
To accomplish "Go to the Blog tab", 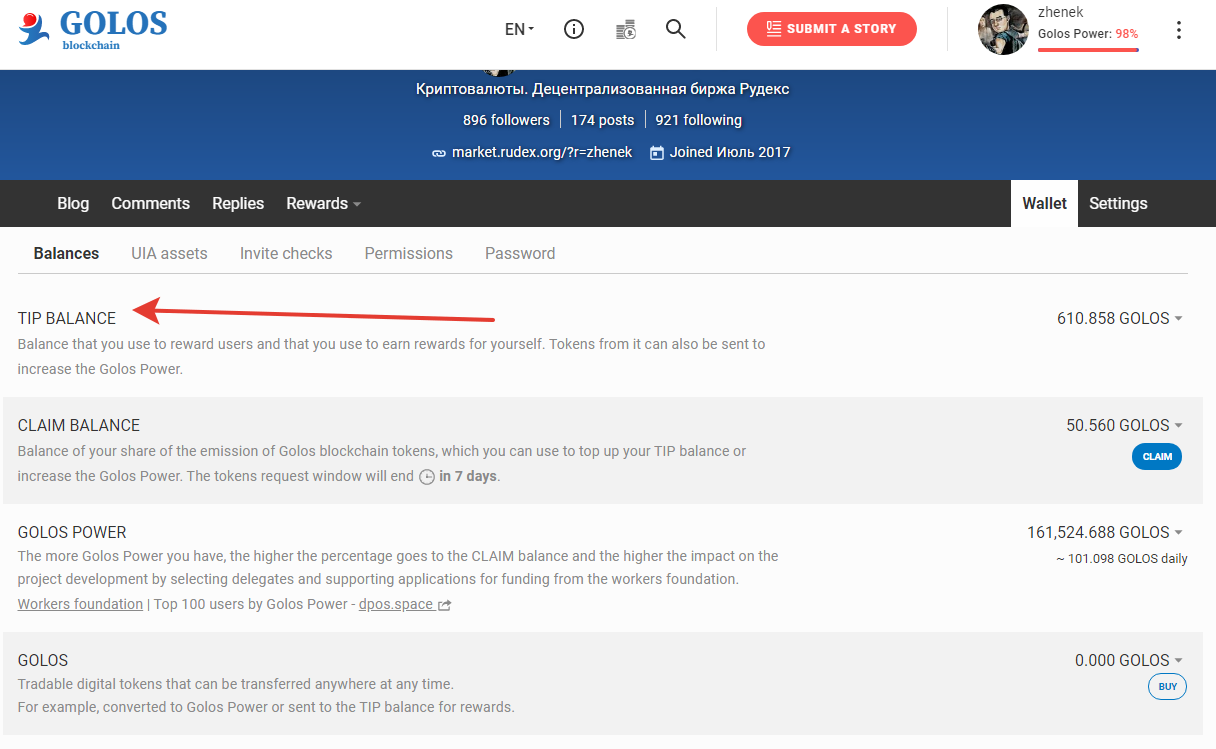I will click(73, 203).
